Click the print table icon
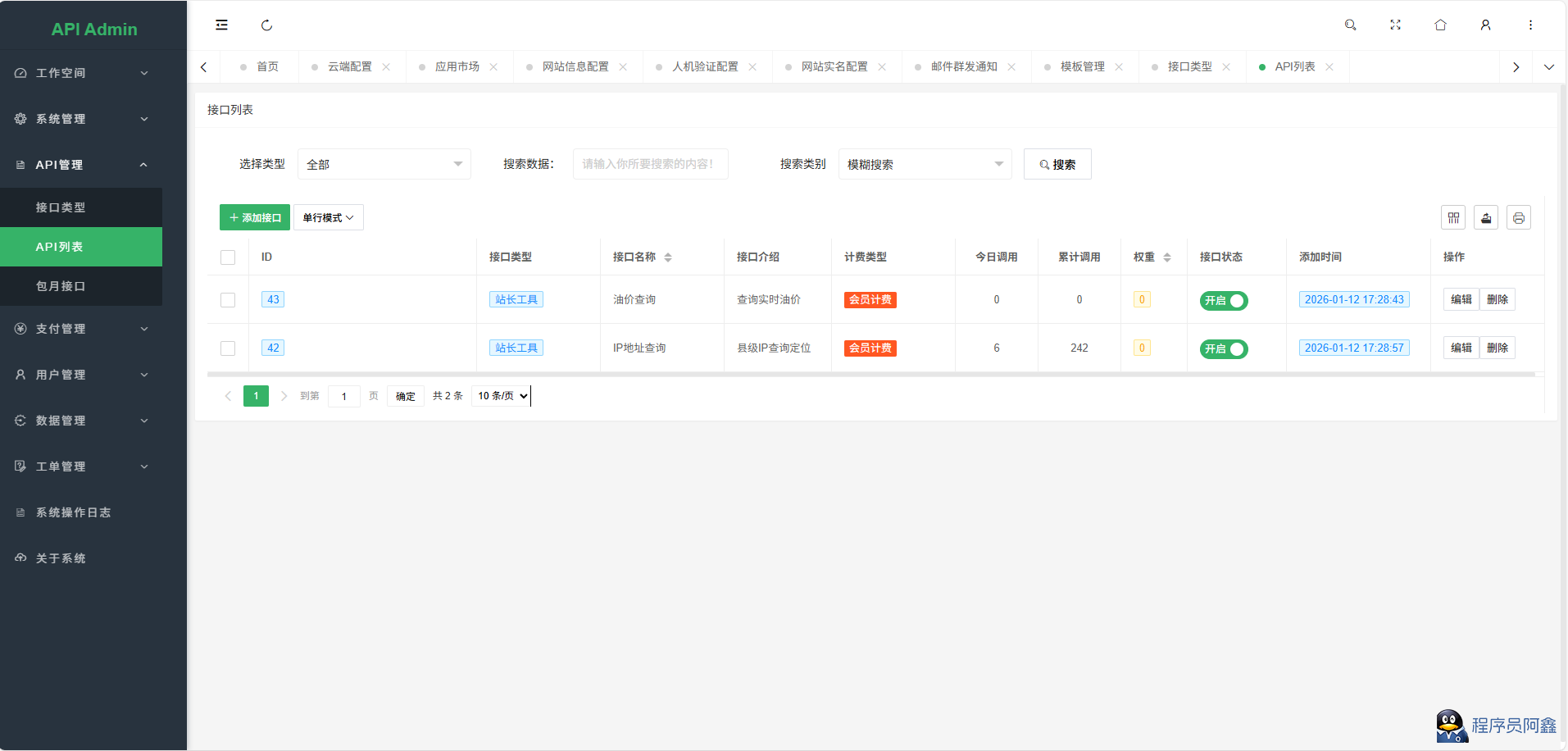 click(x=1519, y=218)
